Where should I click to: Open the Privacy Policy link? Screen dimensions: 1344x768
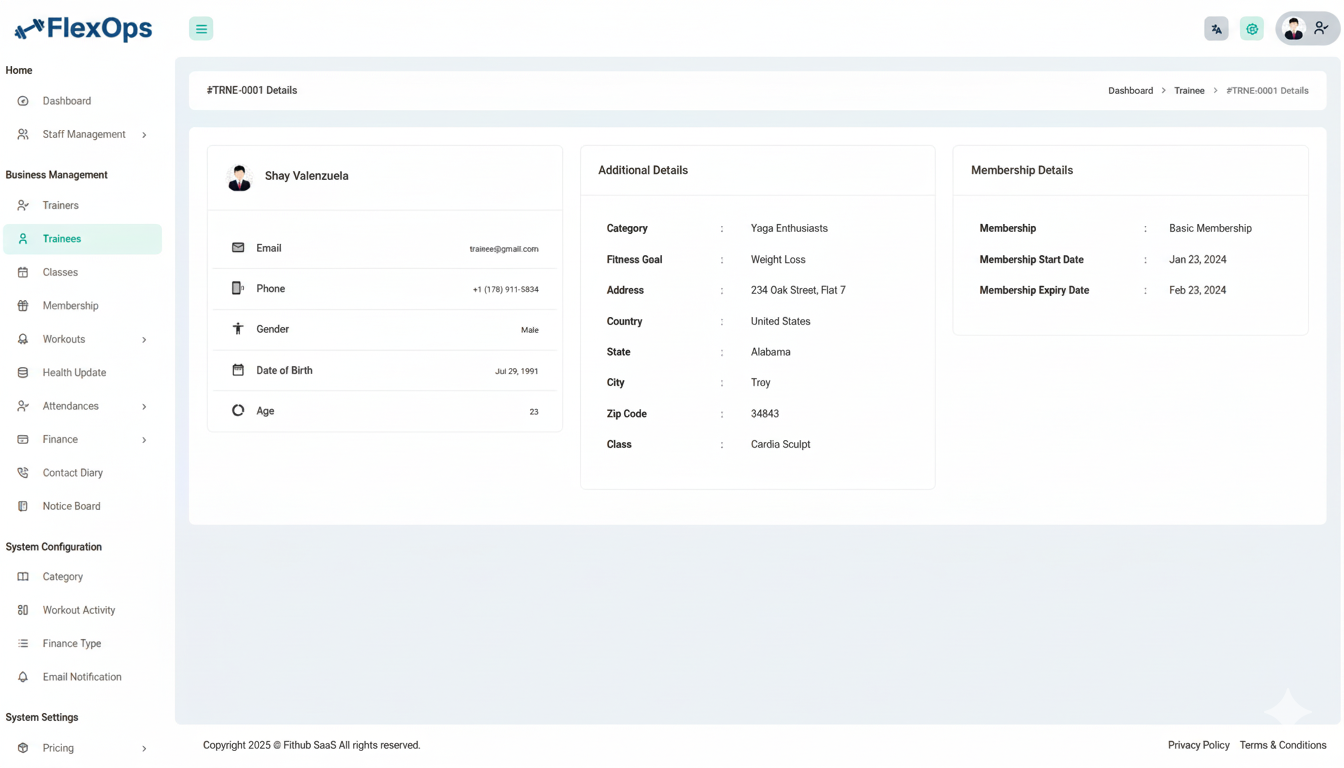coord(1198,745)
